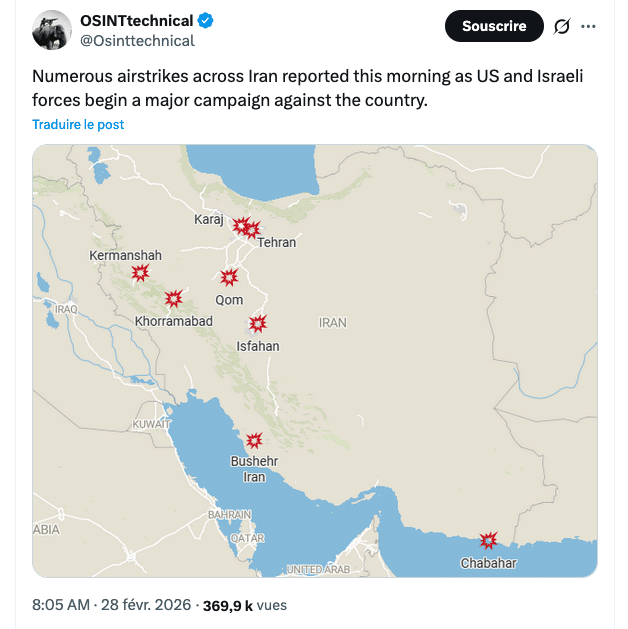Open the Grok icon beside Souscrire
This screenshot has height=629, width=628.
pyautogui.click(x=561, y=27)
